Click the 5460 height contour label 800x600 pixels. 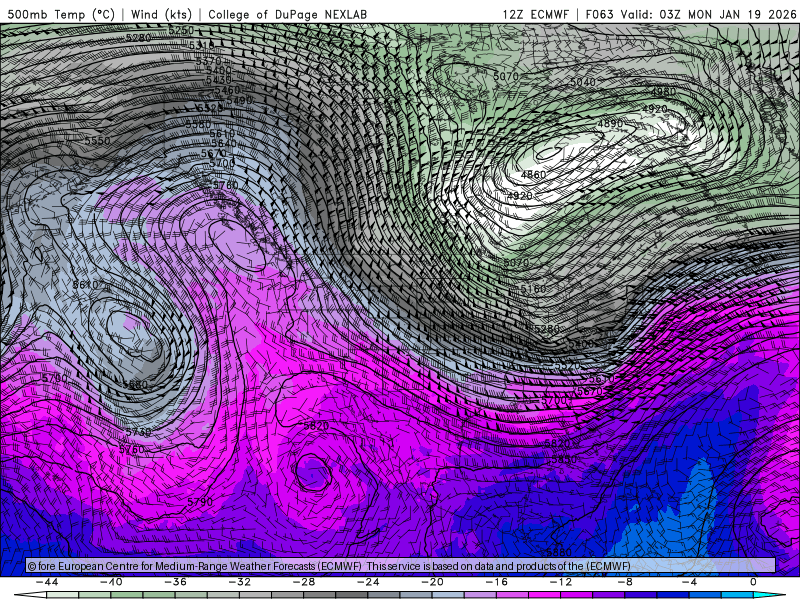tap(227, 90)
